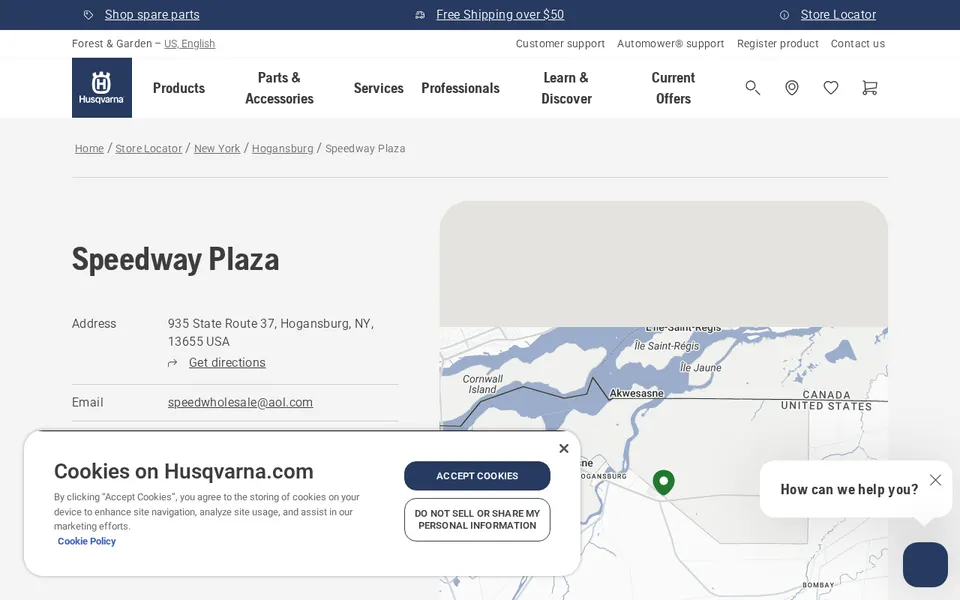960x600 pixels.
Task: Click Shop spare parts link
Action: (x=152, y=15)
